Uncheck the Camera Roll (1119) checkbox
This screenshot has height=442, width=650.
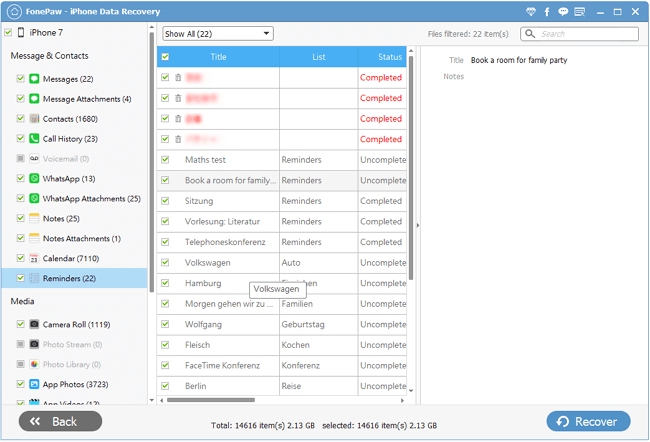tap(20, 324)
